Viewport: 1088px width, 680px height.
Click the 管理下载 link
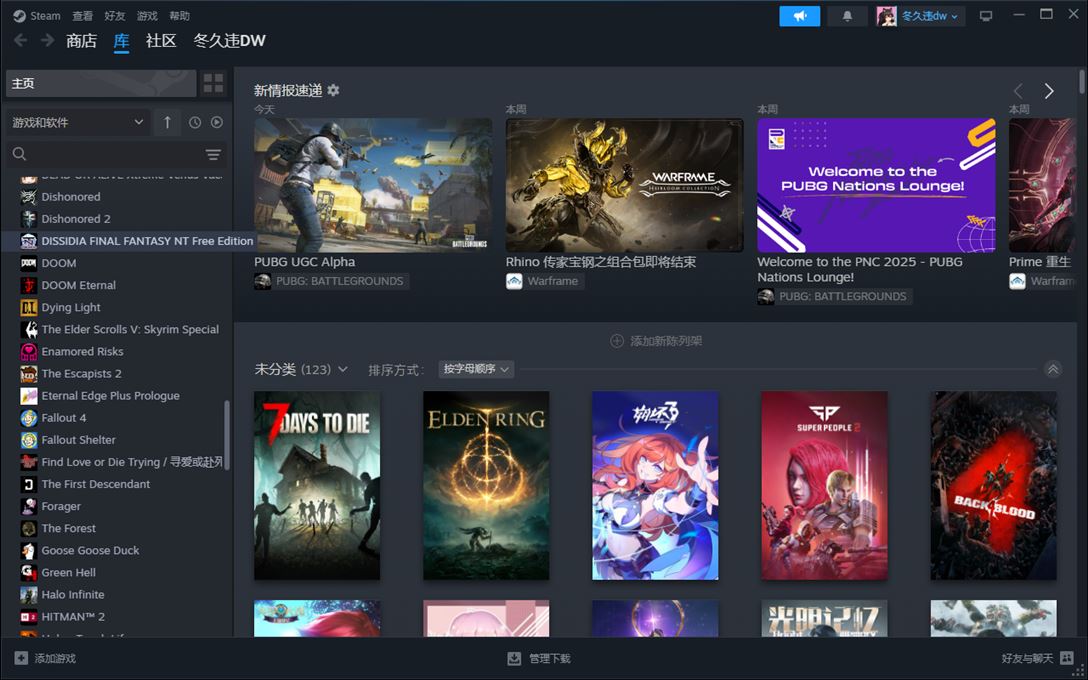tap(550, 658)
